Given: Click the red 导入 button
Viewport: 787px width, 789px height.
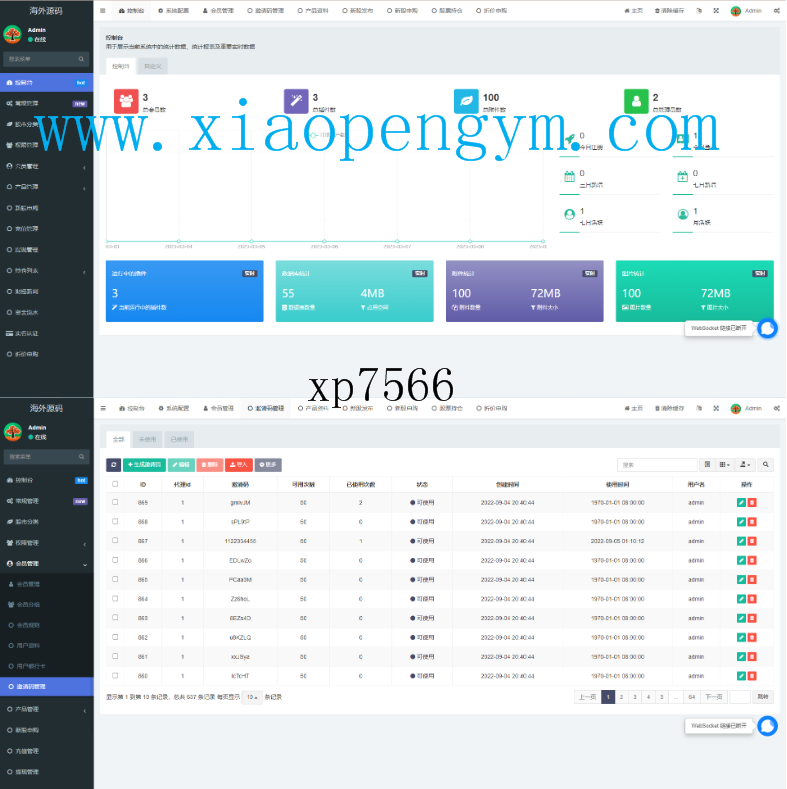Looking at the screenshot, I should (238, 465).
